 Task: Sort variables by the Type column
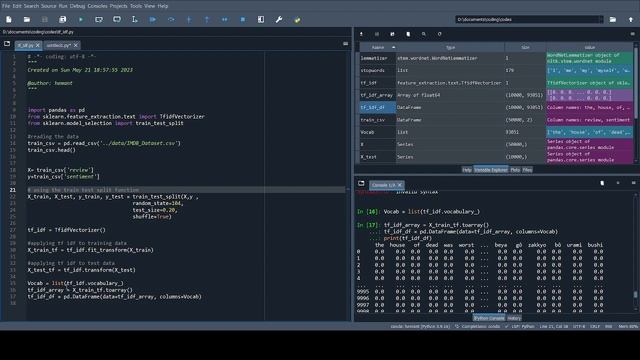pyautogui.click(x=450, y=47)
